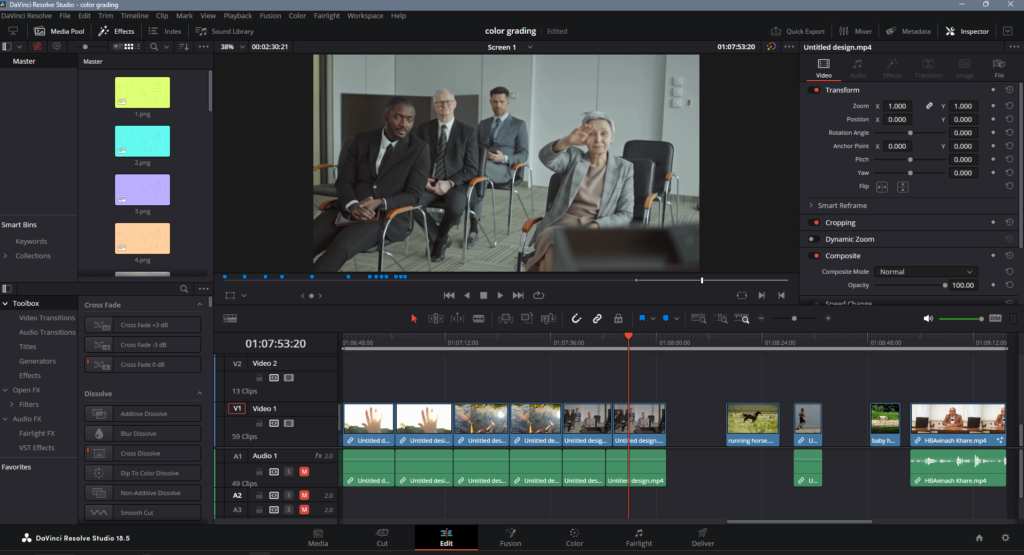
Task: Start forward playback in the viewer
Action: pyautogui.click(x=500, y=295)
